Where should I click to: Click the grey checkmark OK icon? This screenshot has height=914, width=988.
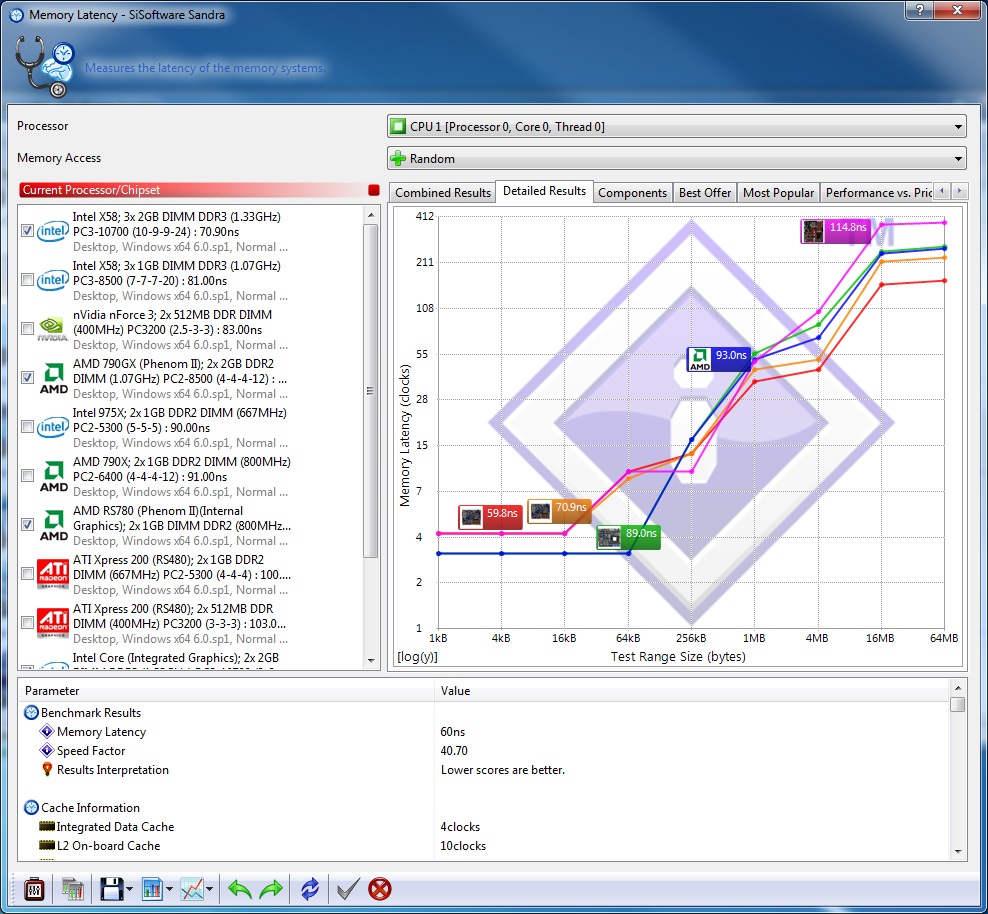tap(348, 889)
